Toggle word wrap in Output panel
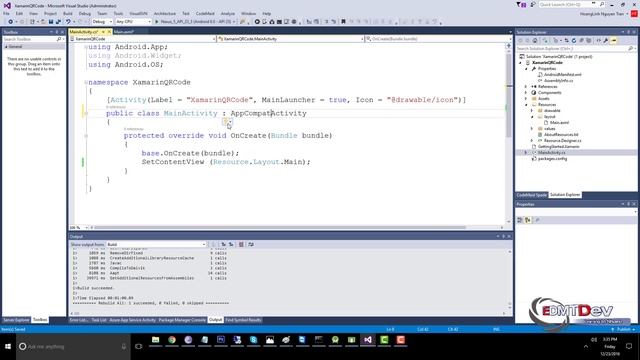Viewport: 640px width, 360px height. coord(251,244)
